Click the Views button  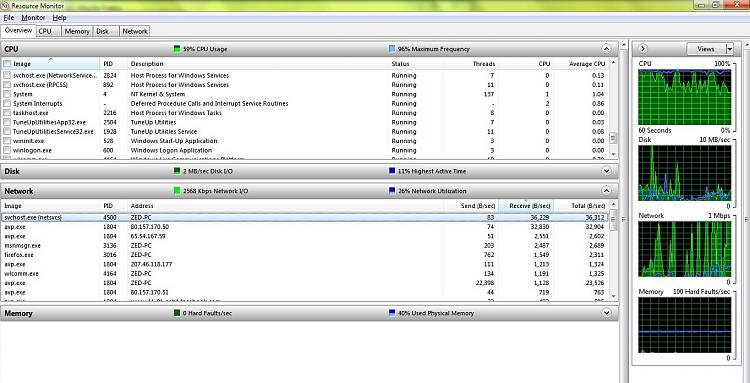click(x=706, y=49)
